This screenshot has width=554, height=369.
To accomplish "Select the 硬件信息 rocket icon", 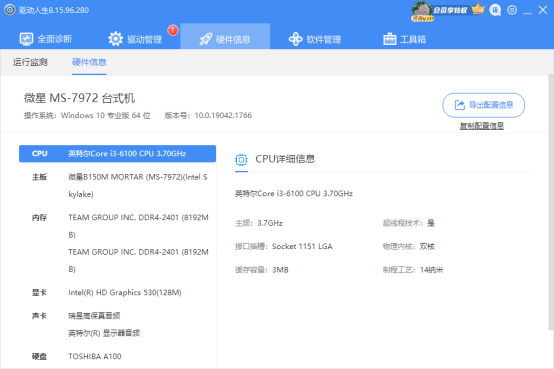I will [x=206, y=39].
